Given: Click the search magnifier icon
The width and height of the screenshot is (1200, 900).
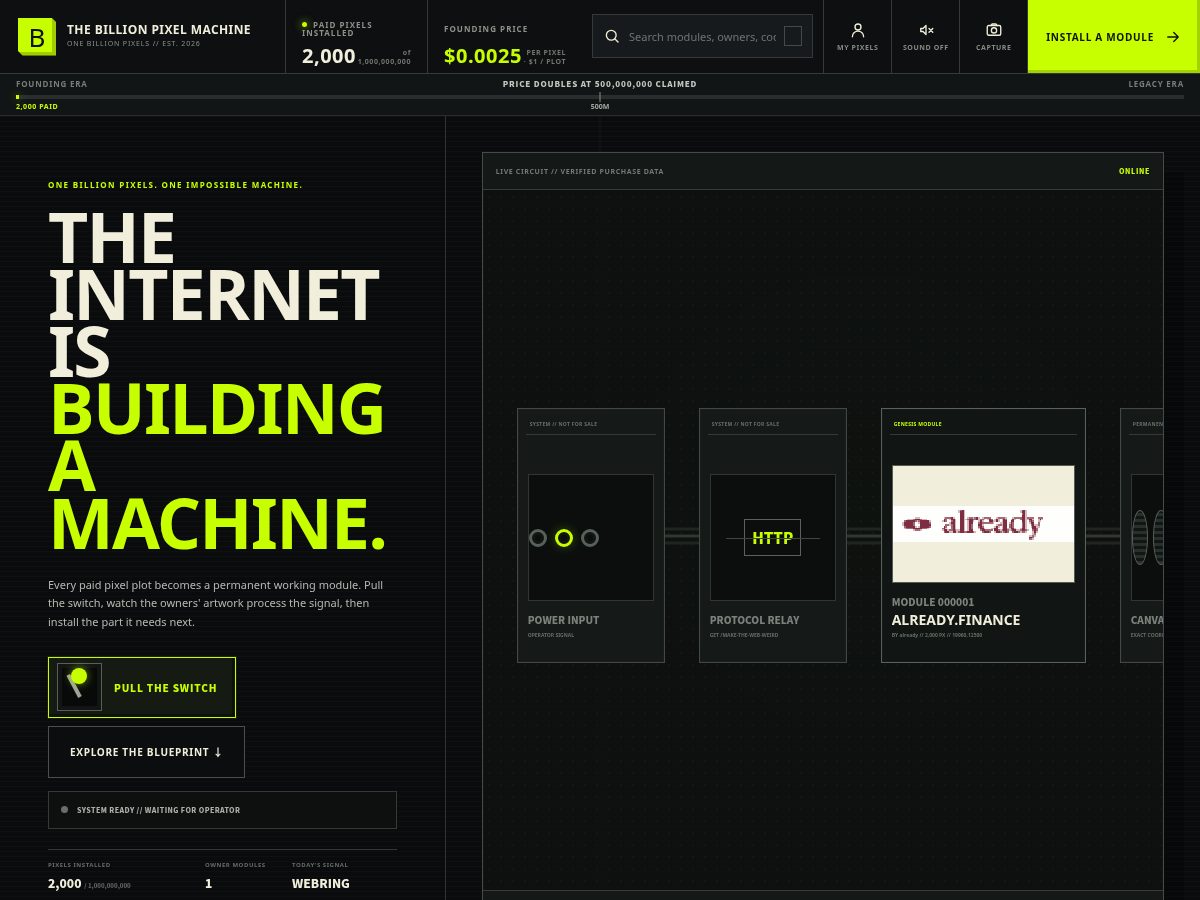Looking at the screenshot, I should [612, 37].
